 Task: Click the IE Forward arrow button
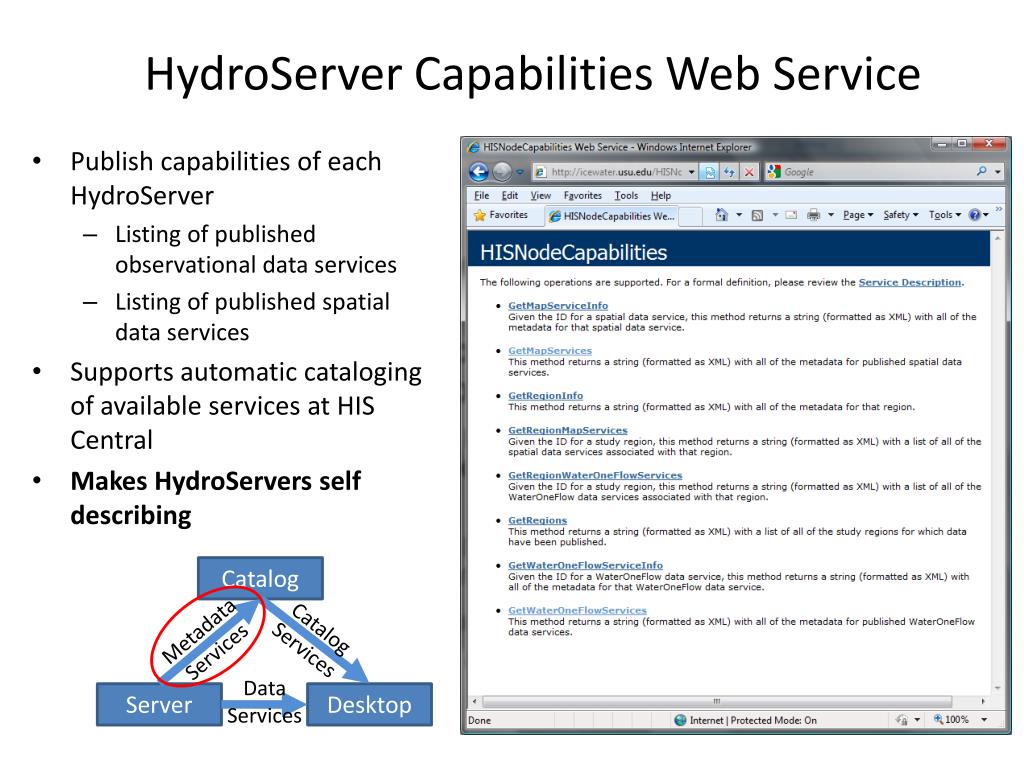[502, 172]
